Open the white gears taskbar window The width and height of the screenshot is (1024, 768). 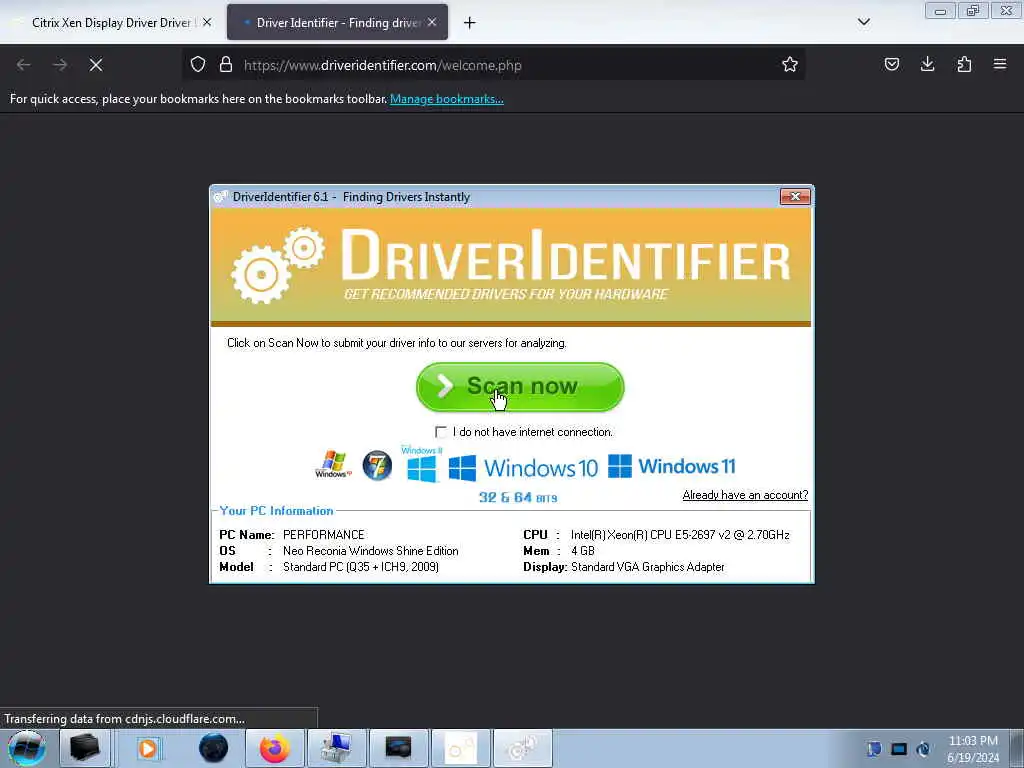tap(460, 748)
